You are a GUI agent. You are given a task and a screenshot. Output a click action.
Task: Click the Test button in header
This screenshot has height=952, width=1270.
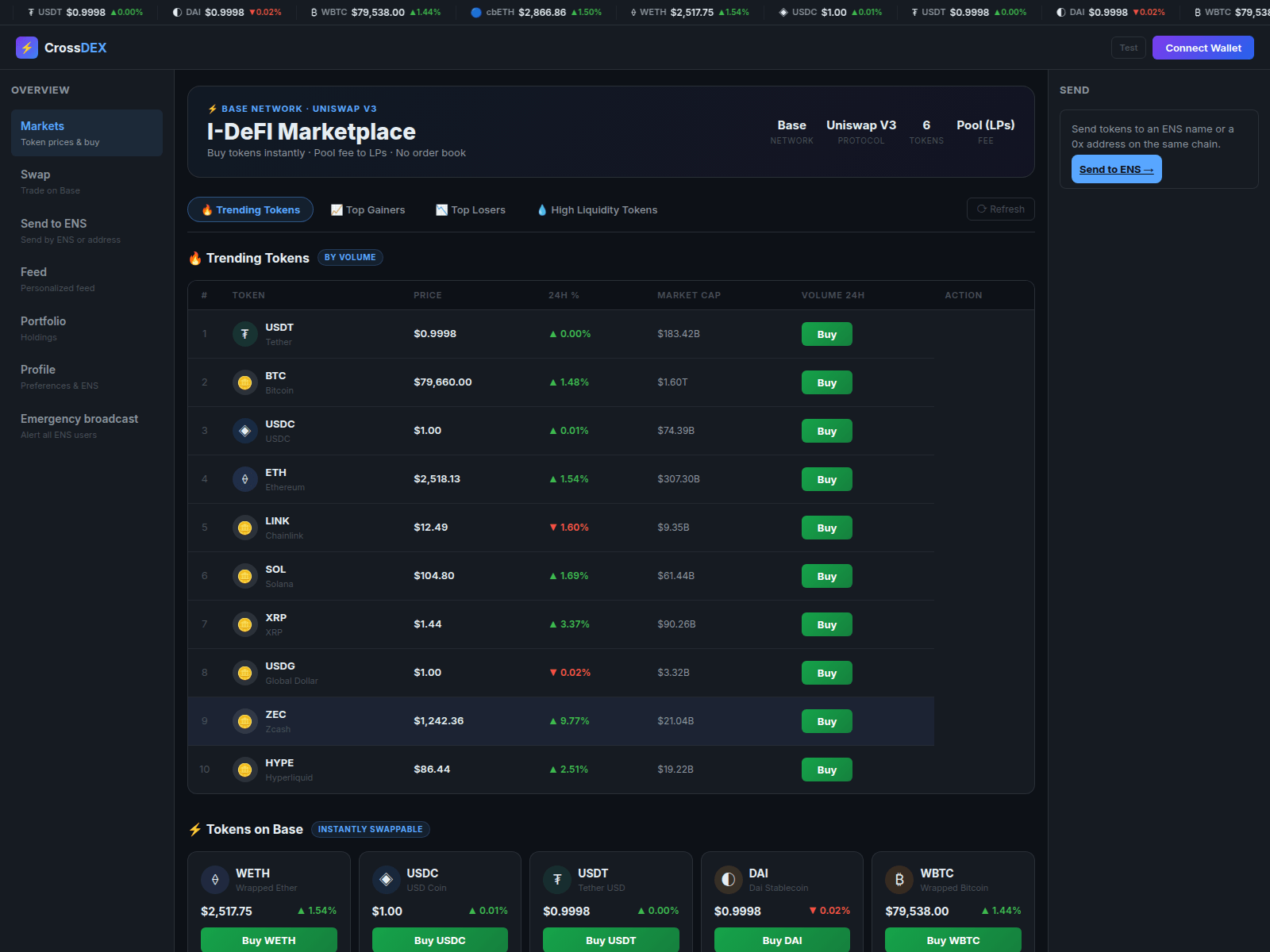point(1129,48)
